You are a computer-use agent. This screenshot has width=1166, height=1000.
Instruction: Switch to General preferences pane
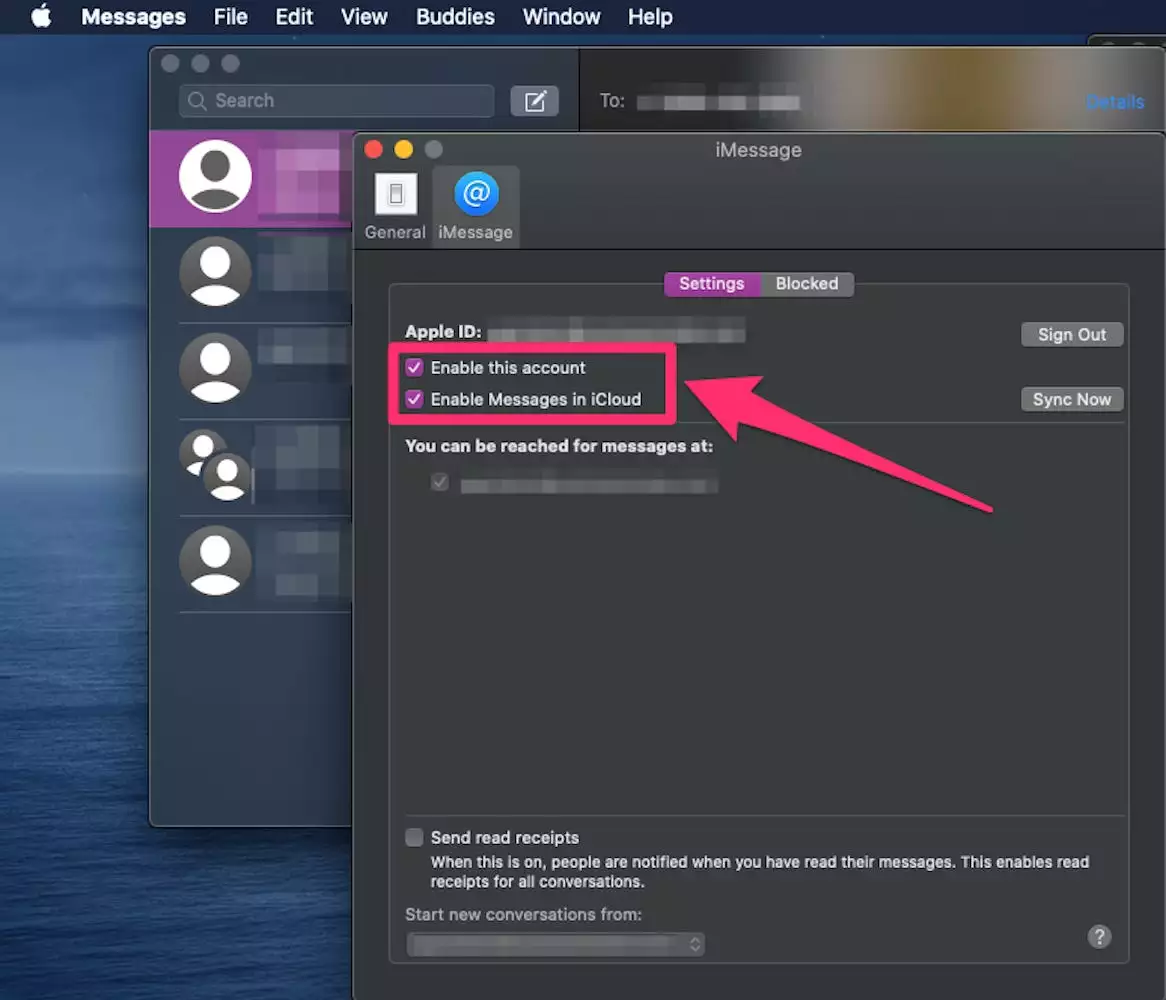[x=395, y=207]
